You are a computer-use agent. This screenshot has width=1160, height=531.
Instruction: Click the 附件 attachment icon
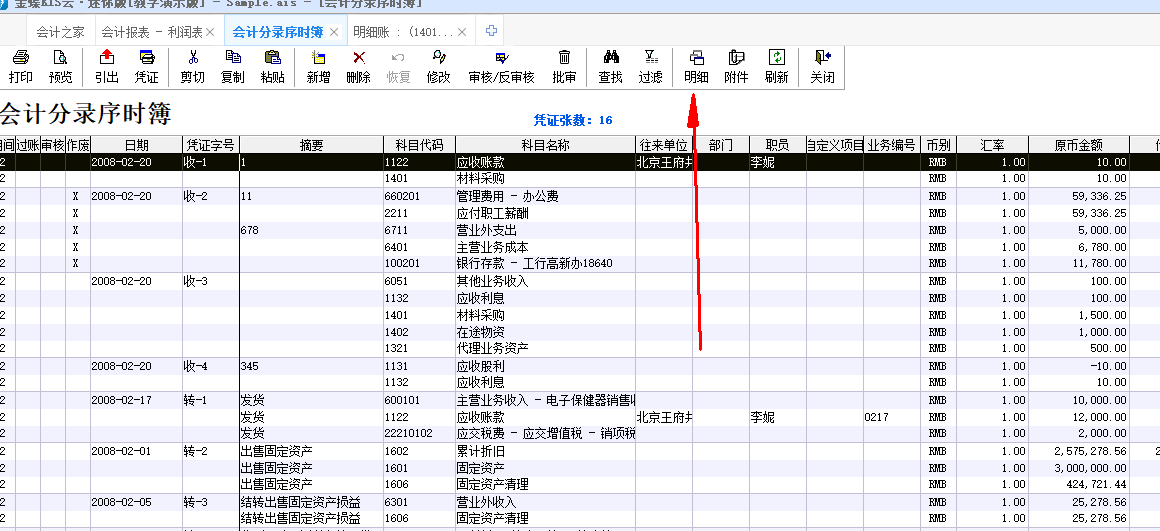point(736,66)
